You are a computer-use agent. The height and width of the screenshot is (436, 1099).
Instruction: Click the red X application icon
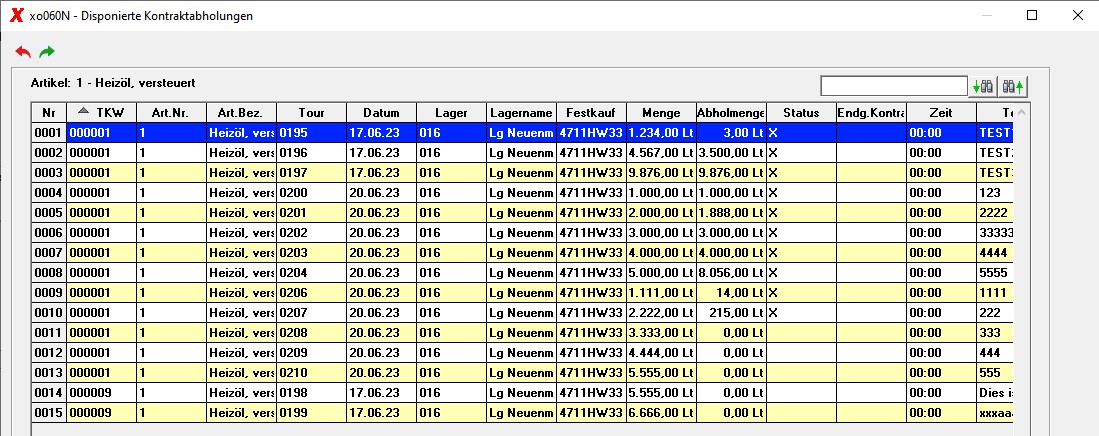coord(17,15)
